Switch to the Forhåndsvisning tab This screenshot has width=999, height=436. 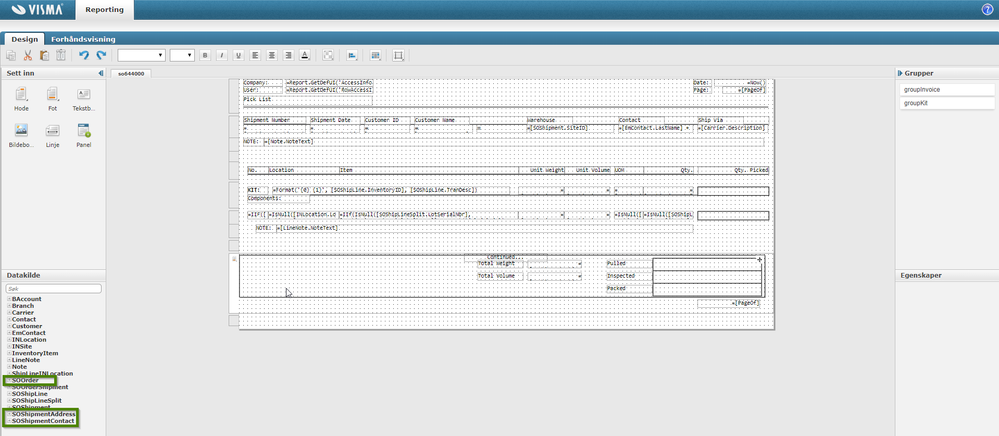83,39
